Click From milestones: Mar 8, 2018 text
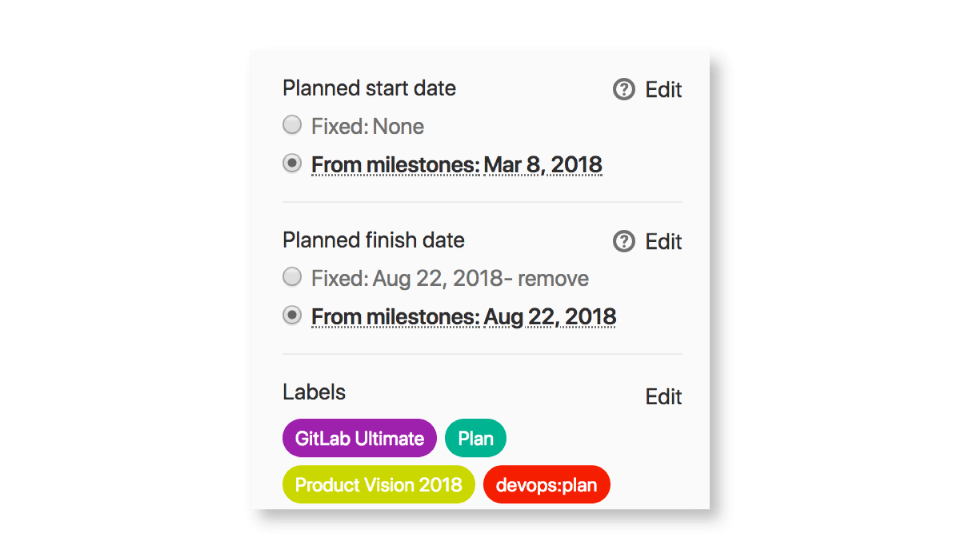Screen dimensions: 960x560 point(457,165)
